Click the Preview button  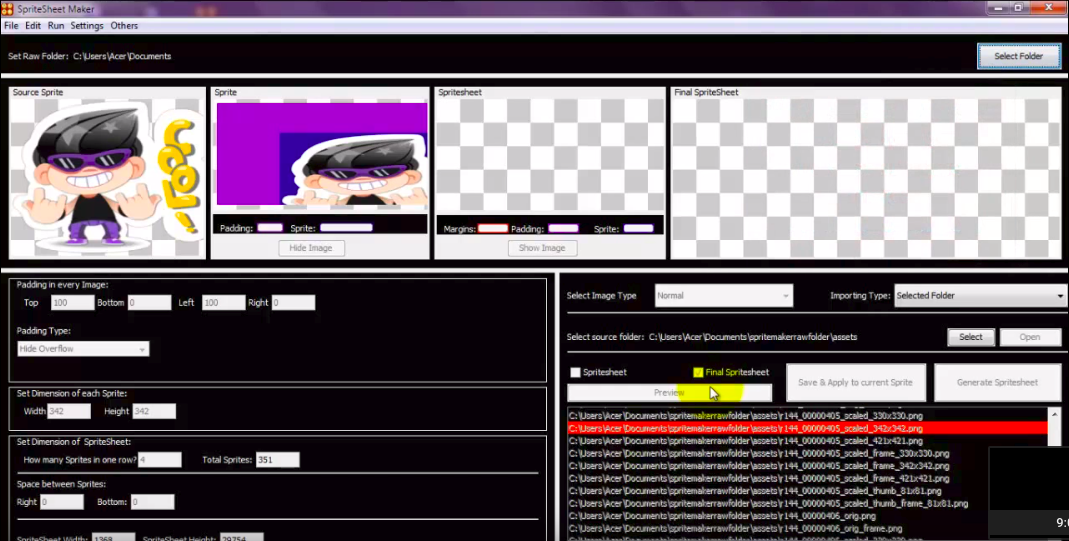pos(669,393)
